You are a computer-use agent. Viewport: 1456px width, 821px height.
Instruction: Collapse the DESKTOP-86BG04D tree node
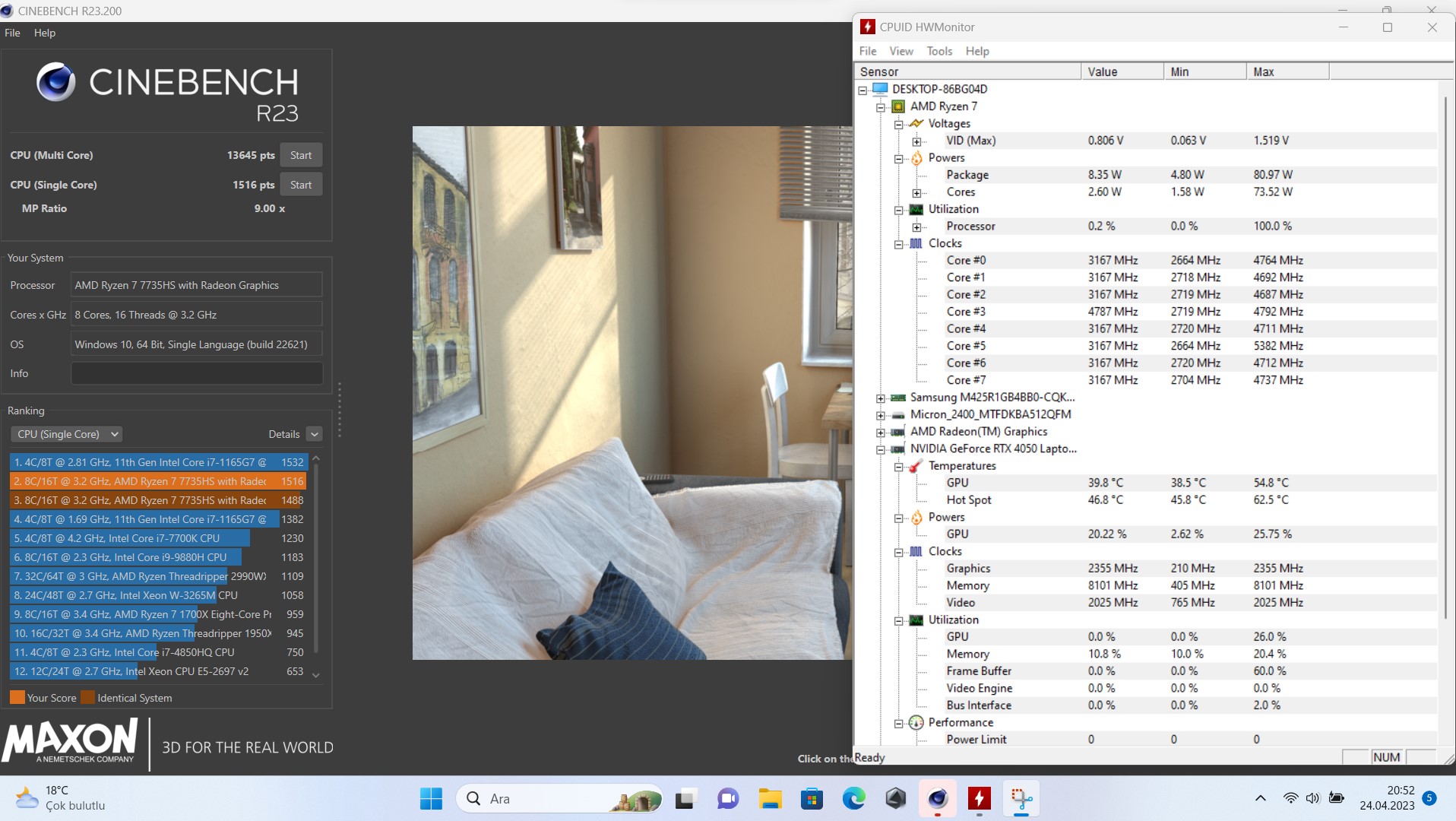[863, 90]
